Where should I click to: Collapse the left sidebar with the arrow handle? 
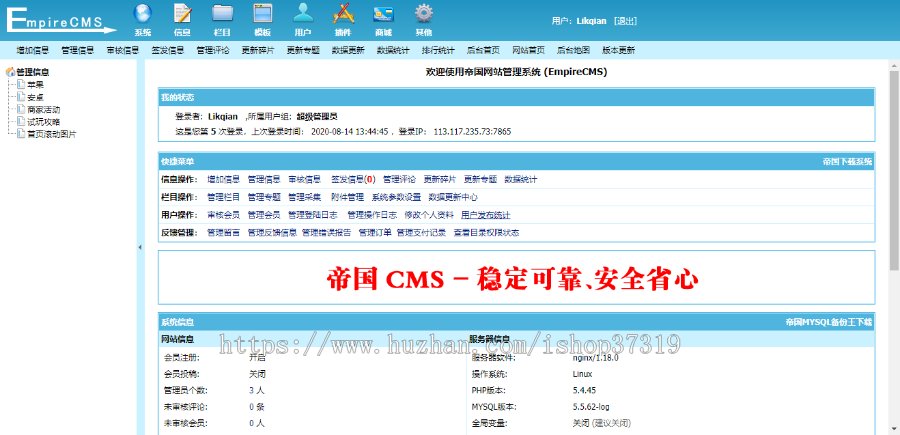point(140,247)
